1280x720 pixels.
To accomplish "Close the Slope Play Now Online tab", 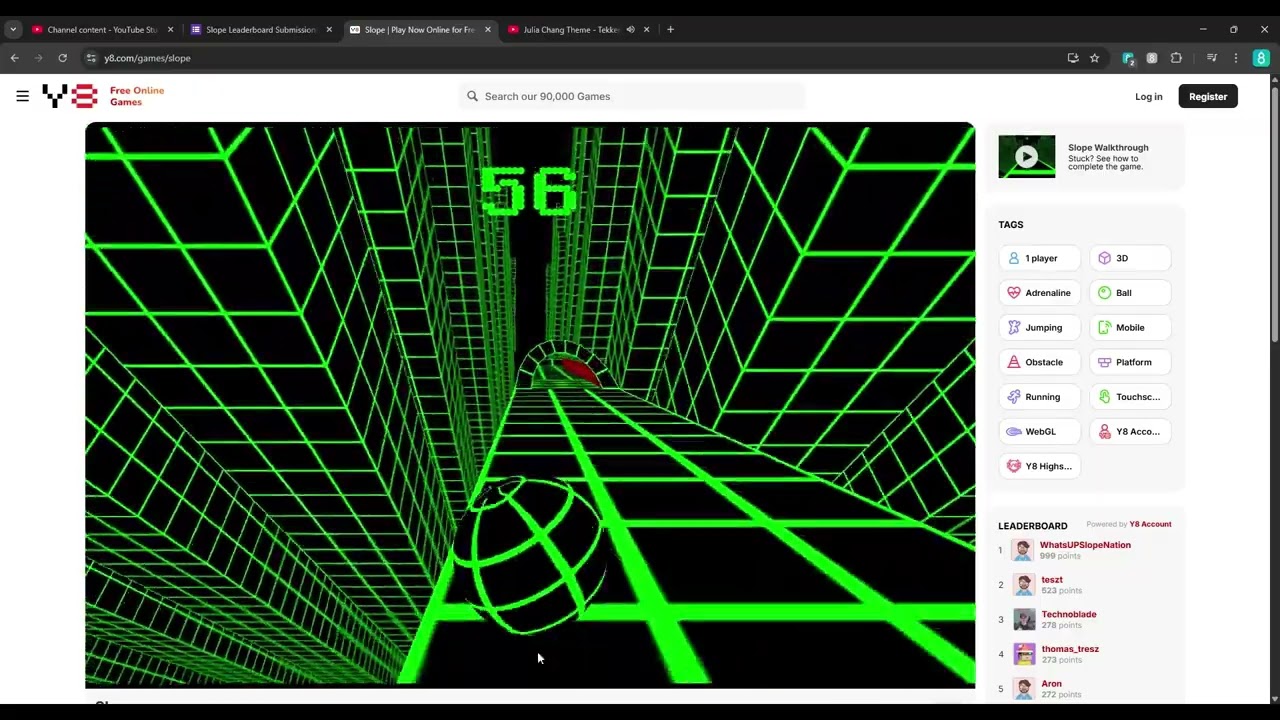I will point(488,29).
